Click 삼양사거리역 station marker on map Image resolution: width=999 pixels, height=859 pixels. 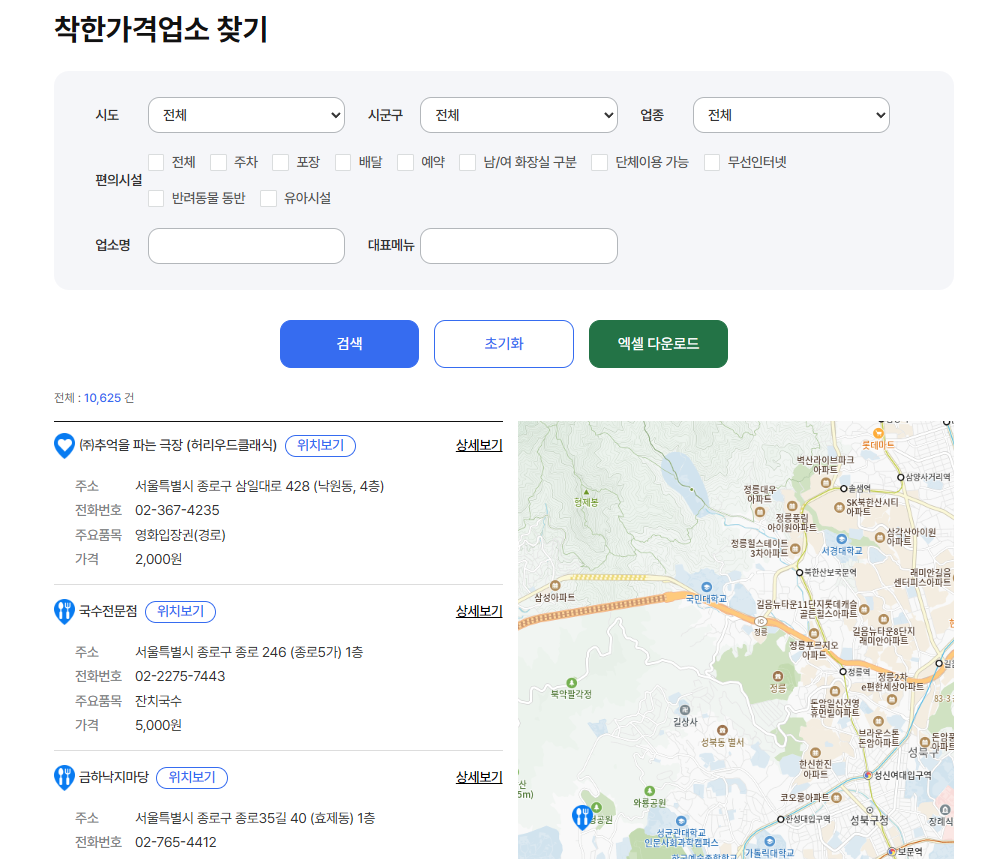900,477
